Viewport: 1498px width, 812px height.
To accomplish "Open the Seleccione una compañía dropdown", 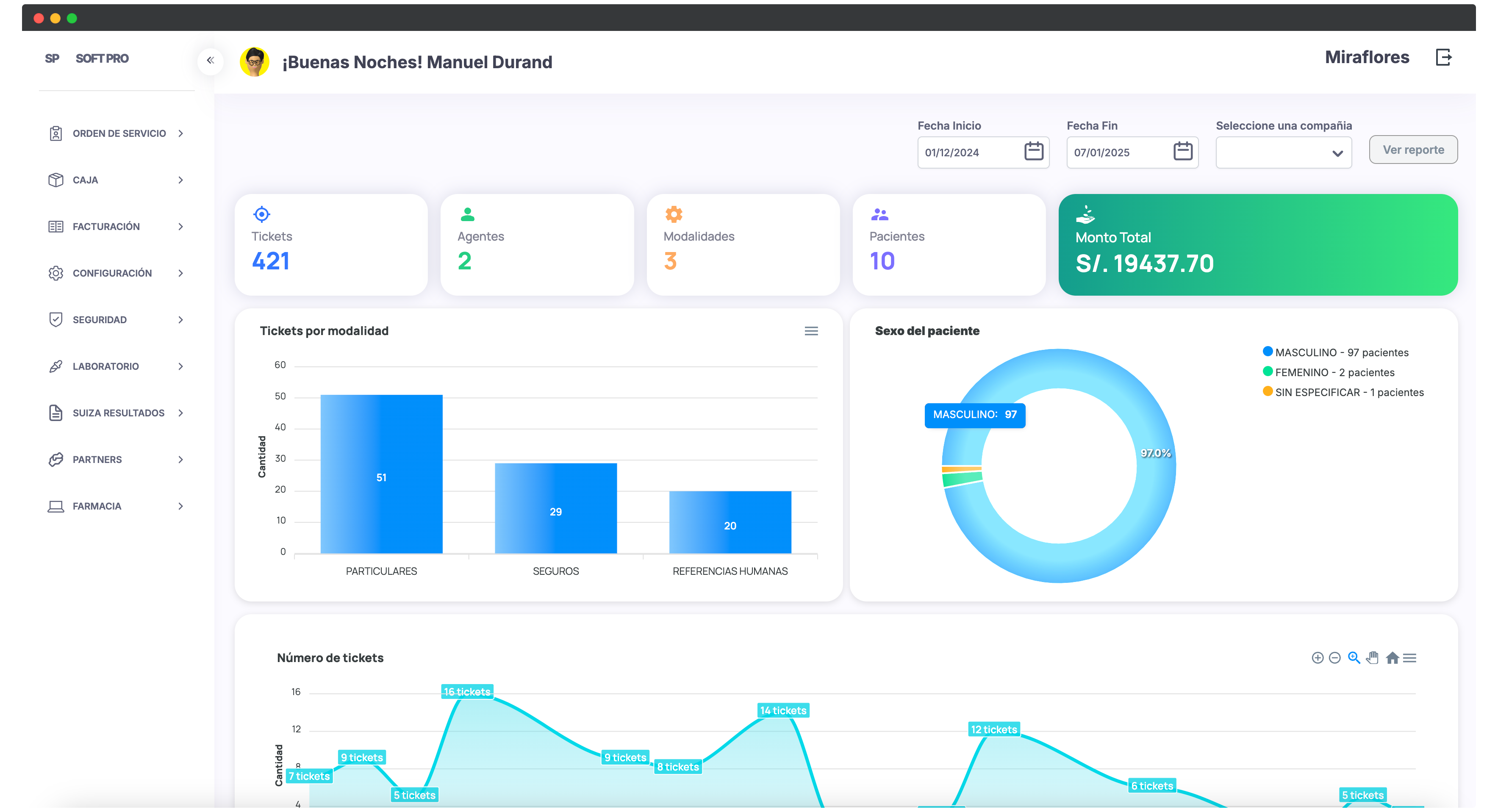I will click(1283, 152).
